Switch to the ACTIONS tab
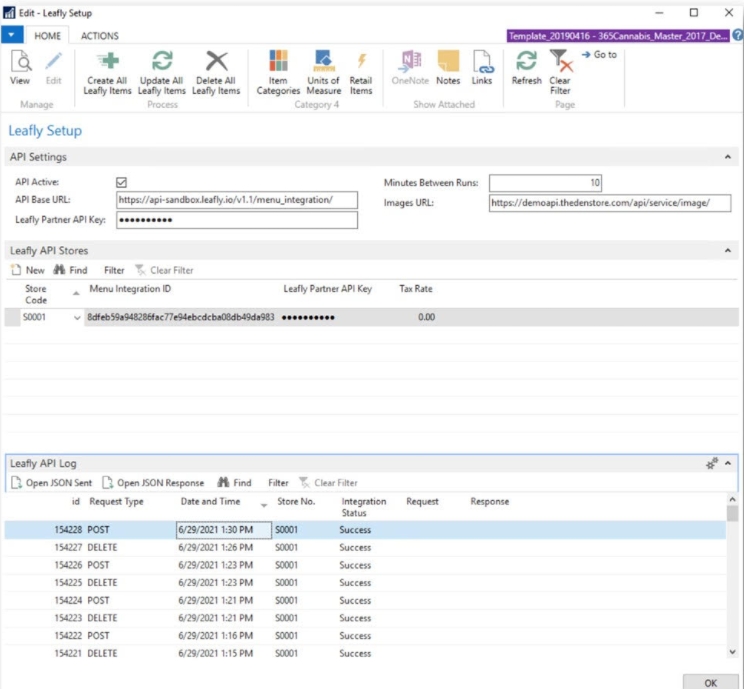Screen dimensions: 744x689 (100, 36)
